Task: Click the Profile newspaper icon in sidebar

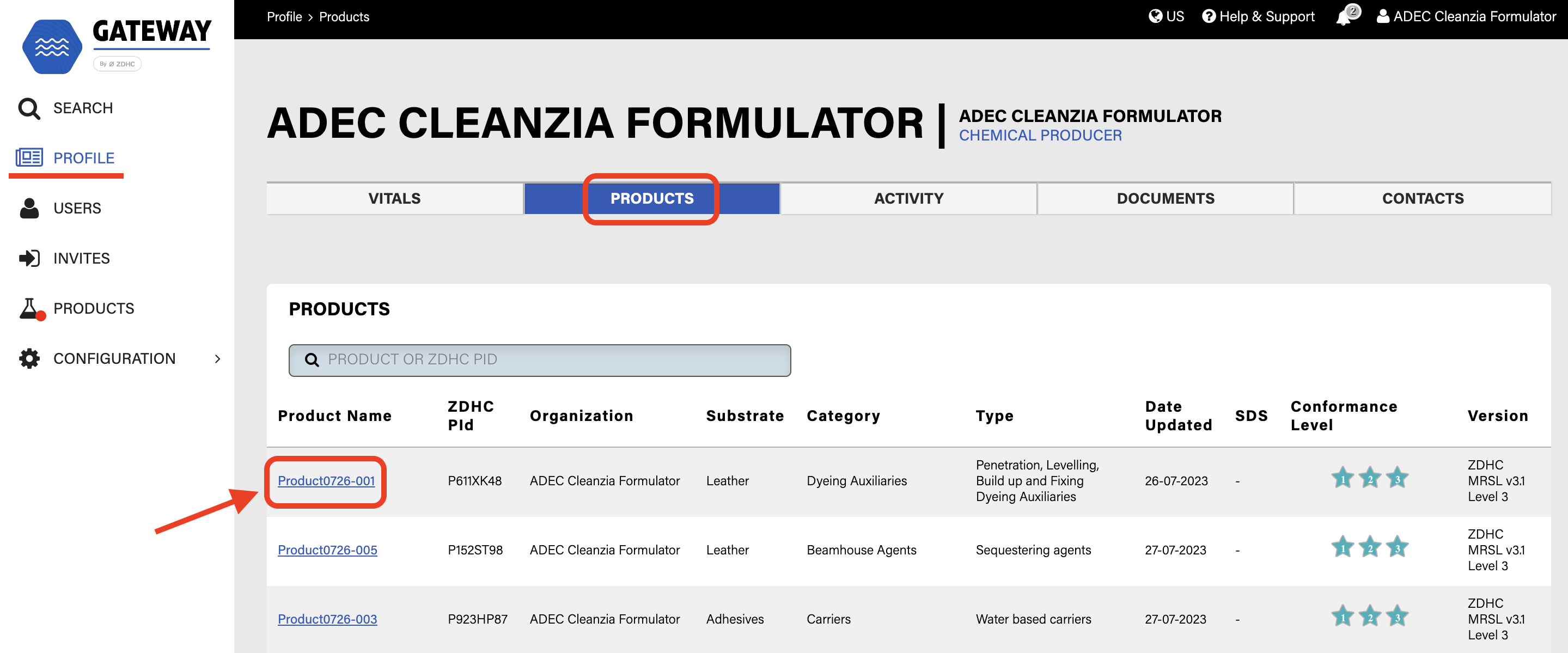Action: coord(29,157)
